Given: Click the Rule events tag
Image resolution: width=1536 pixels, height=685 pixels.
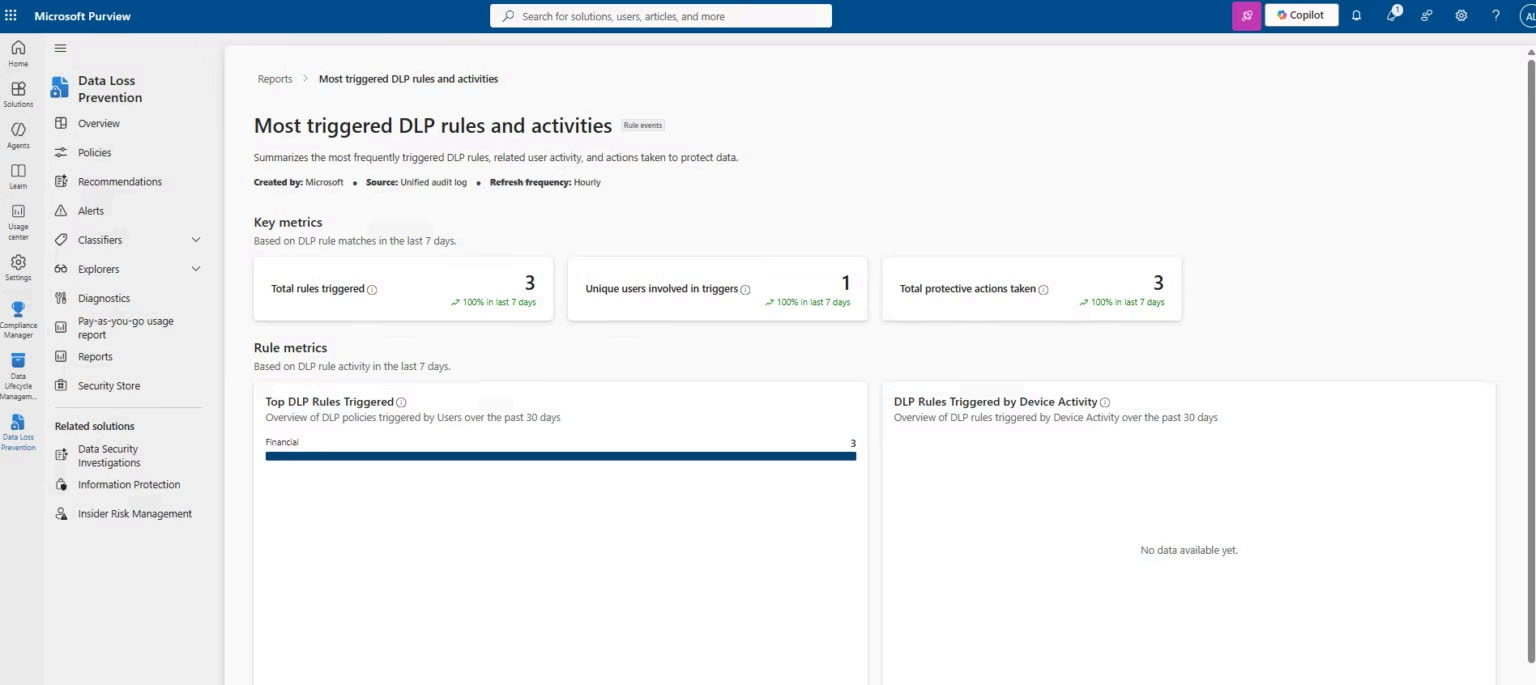Looking at the screenshot, I should point(643,126).
